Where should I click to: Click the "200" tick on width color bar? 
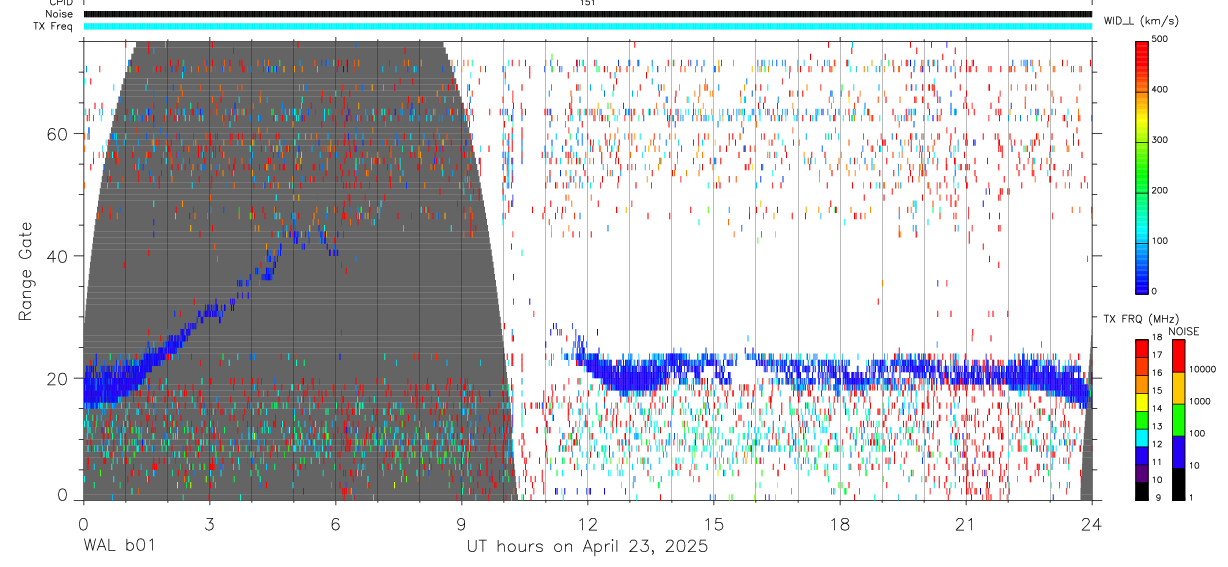(1160, 190)
